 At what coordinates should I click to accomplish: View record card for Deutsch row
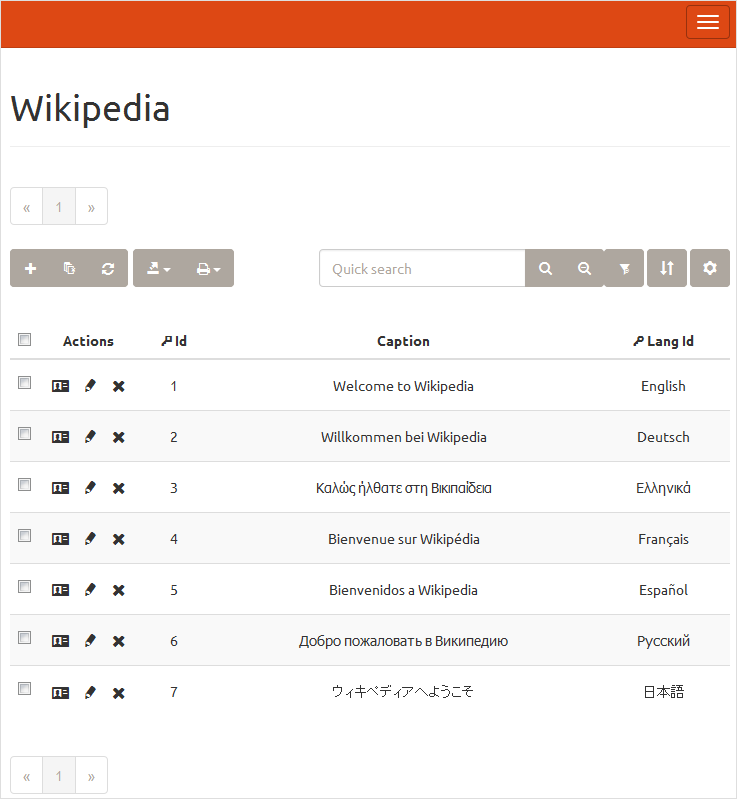[60, 437]
